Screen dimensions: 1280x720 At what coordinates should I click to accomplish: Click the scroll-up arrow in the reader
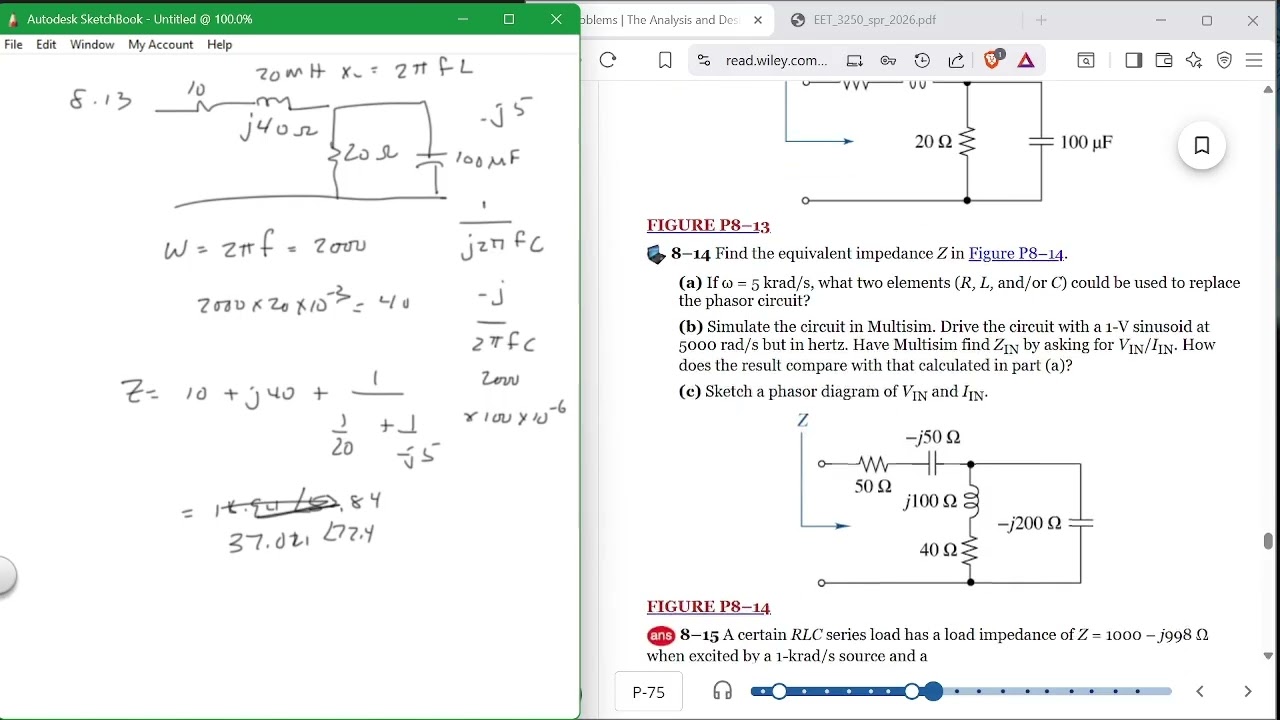1269,89
